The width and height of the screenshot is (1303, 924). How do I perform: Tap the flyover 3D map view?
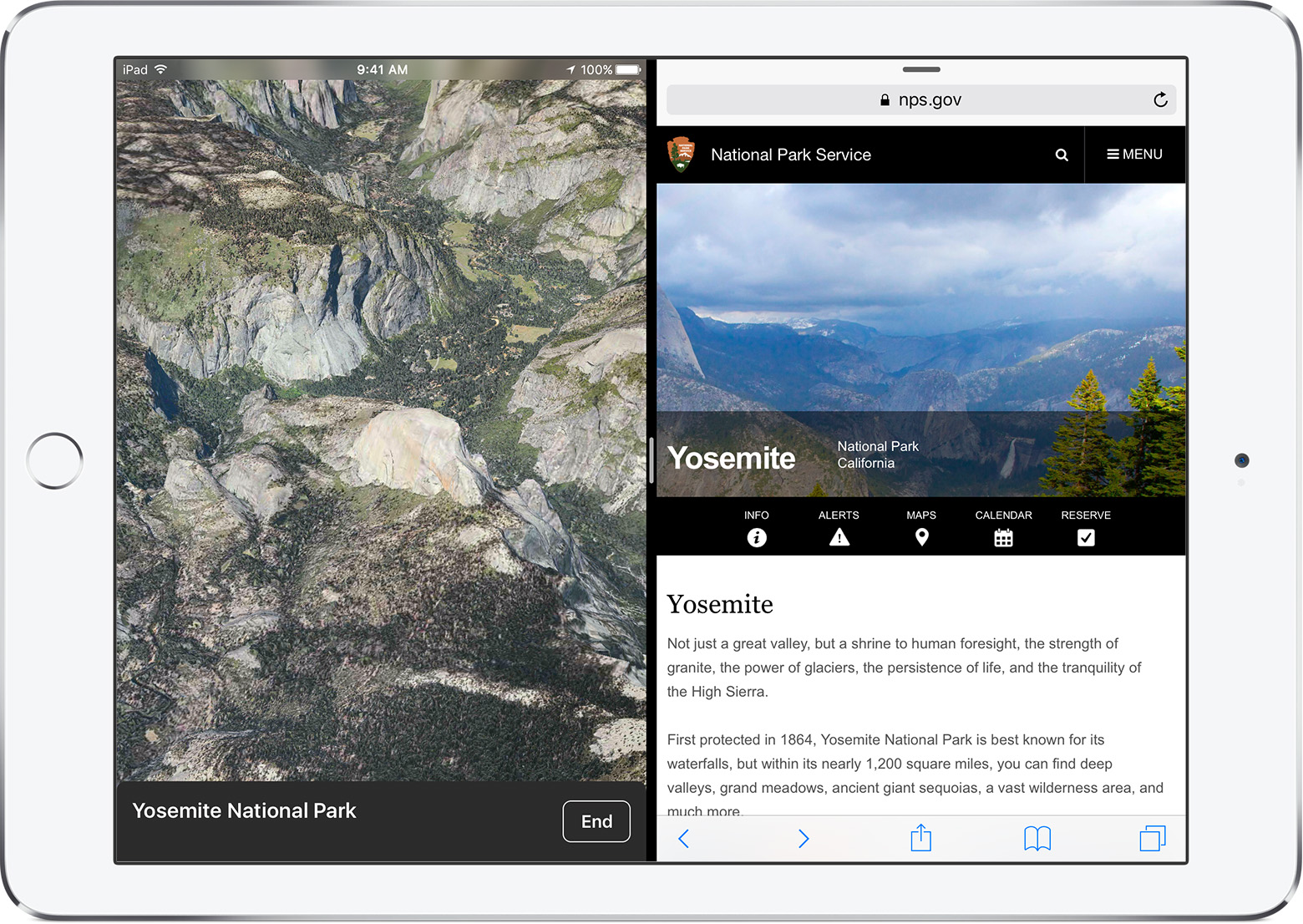click(x=381, y=430)
